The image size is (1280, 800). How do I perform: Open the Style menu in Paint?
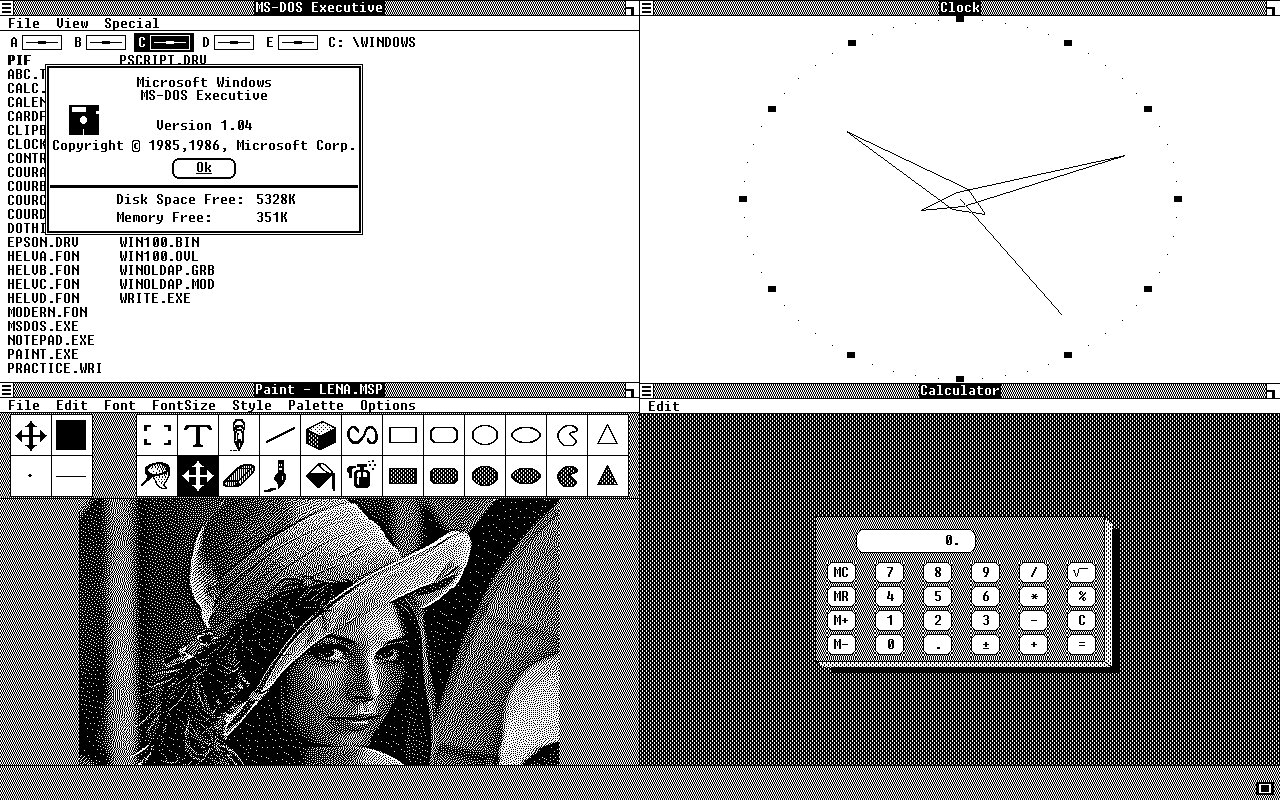[x=252, y=405]
